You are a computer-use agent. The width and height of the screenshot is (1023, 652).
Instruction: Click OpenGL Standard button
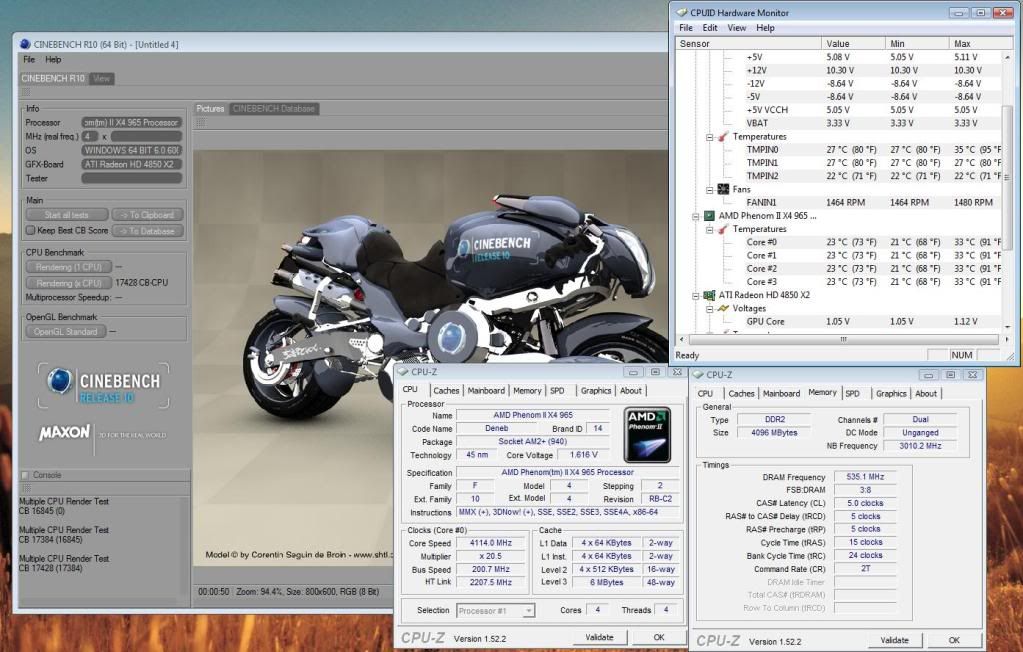point(65,332)
